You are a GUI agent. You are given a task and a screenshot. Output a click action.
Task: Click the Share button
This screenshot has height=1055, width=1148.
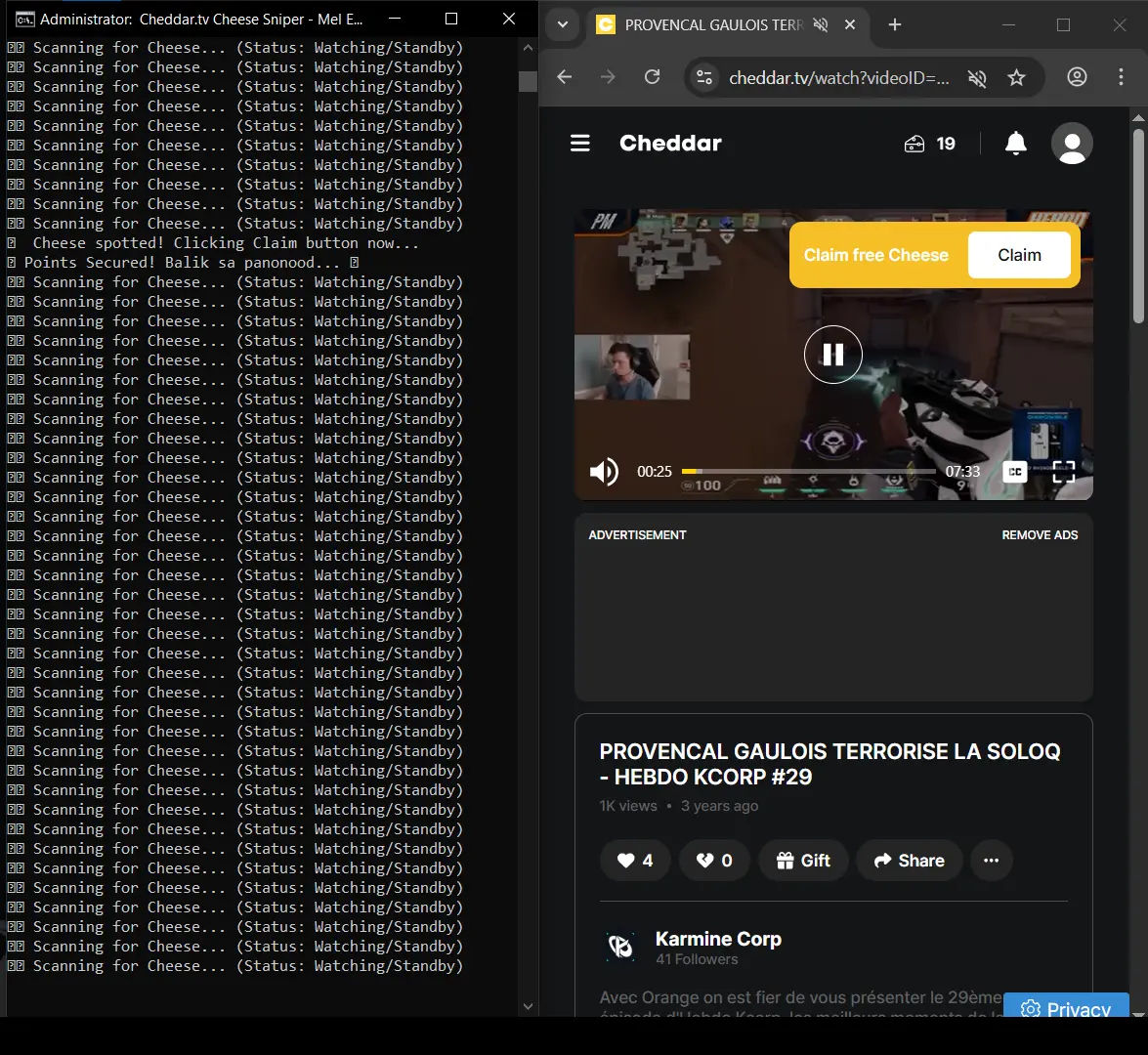coord(909,861)
